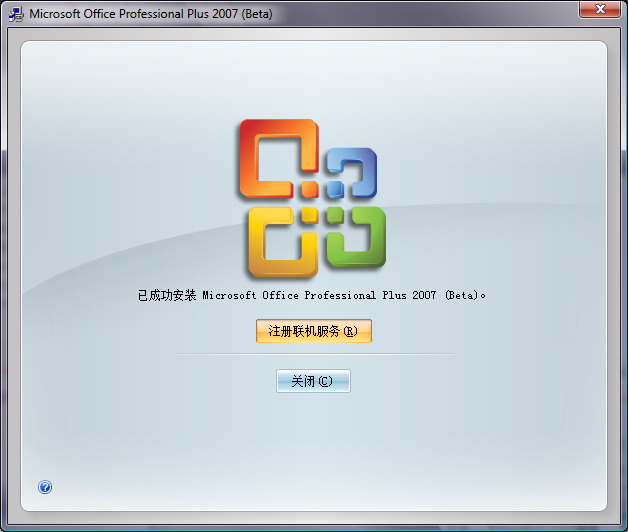Click the 注册联机服务(R) button
628x532 pixels.
click(x=314, y=331)
